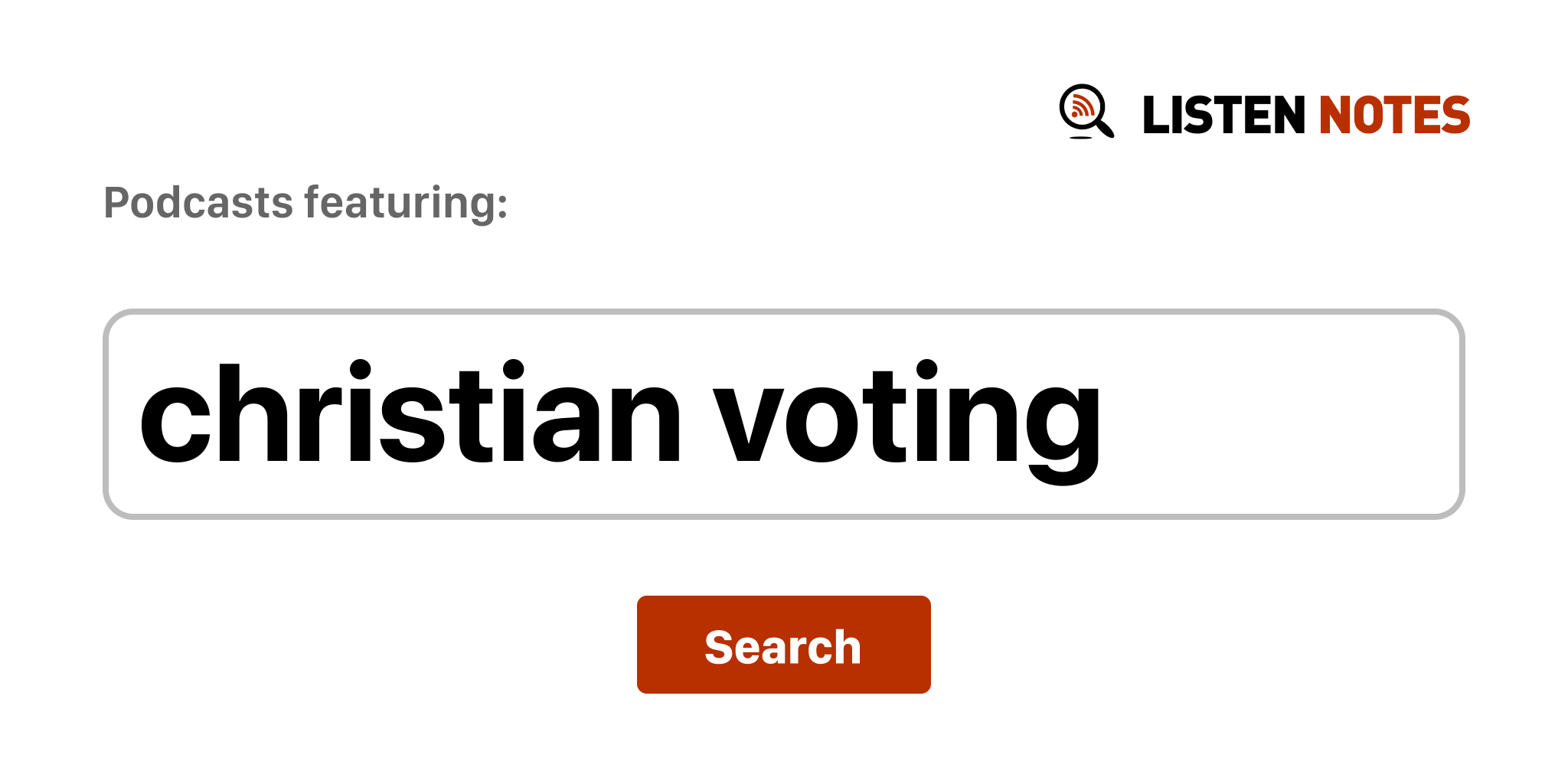The image size is (1568, 784).
Task: Focus the podcast search input field
Action: [782, 413]
